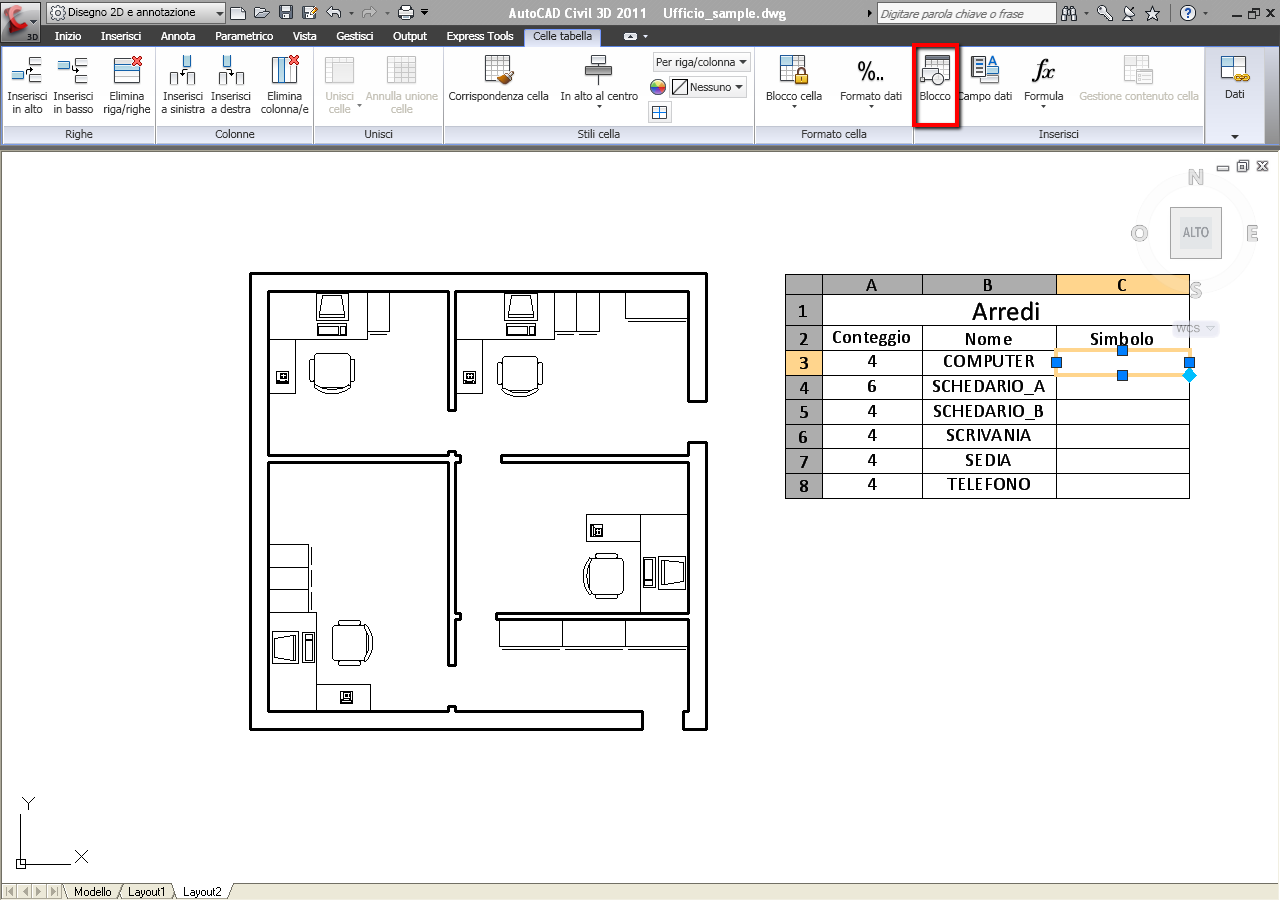Save the drawing with the floppy icon

click(285, 13)
